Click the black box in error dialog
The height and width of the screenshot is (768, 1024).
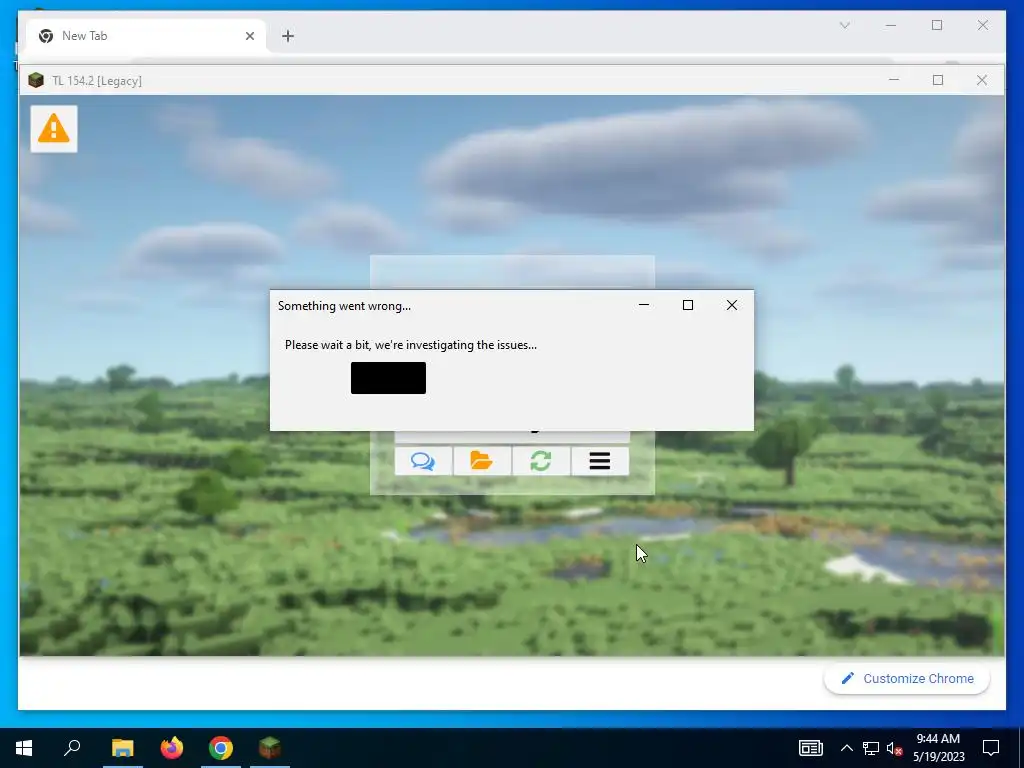[x=388, y=378]
